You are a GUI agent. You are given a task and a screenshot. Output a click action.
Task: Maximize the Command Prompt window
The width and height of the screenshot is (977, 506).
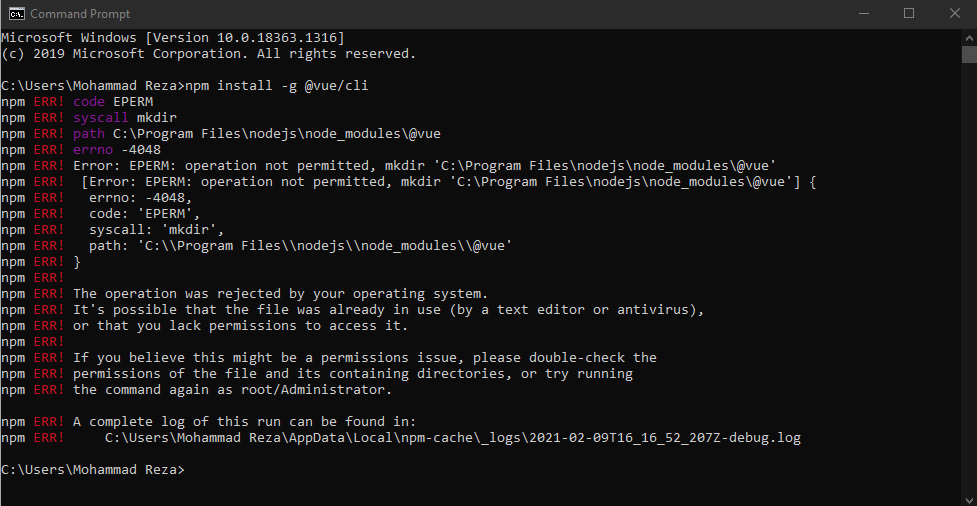click(909, 13)
